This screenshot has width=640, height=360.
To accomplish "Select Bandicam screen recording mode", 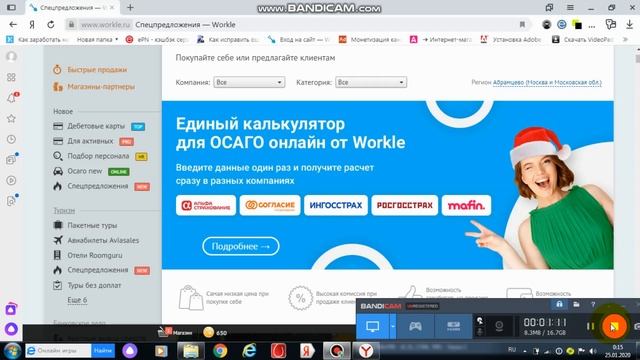I will 372,326.
